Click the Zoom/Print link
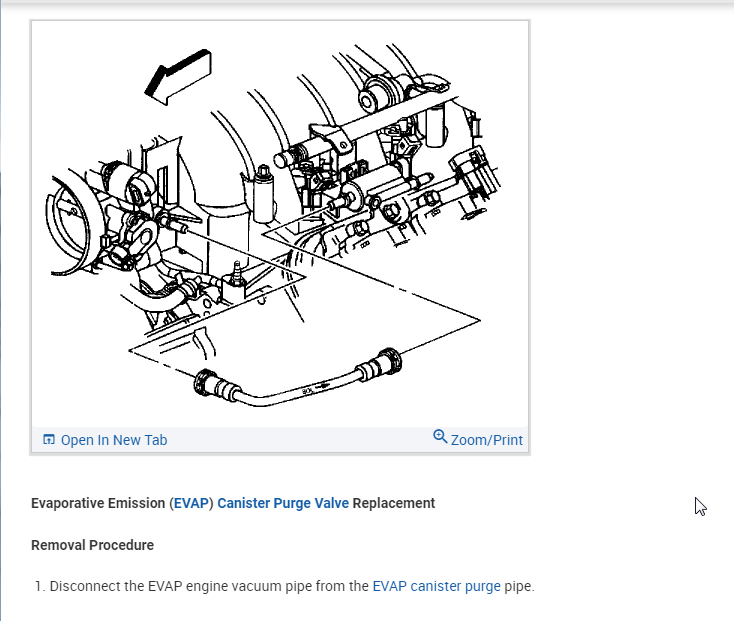This screenshot has height=621, width=734. 486,440
